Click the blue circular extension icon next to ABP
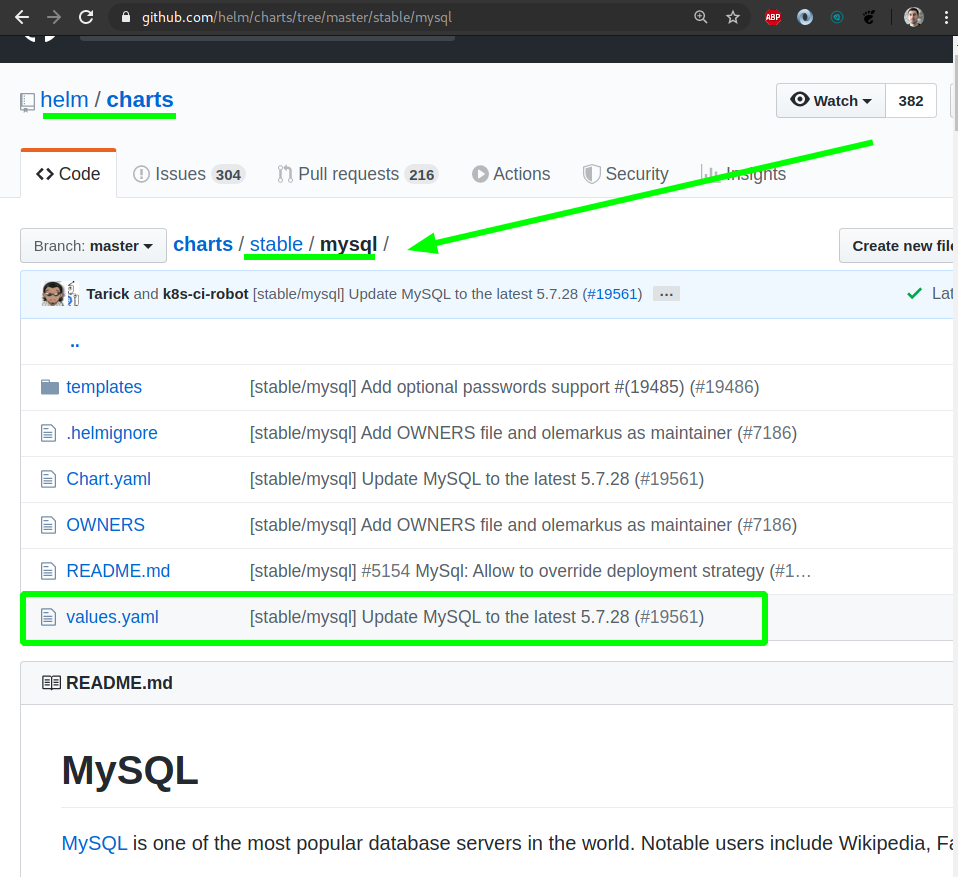Screen dimensions: 958x877 tap(805, 17)
